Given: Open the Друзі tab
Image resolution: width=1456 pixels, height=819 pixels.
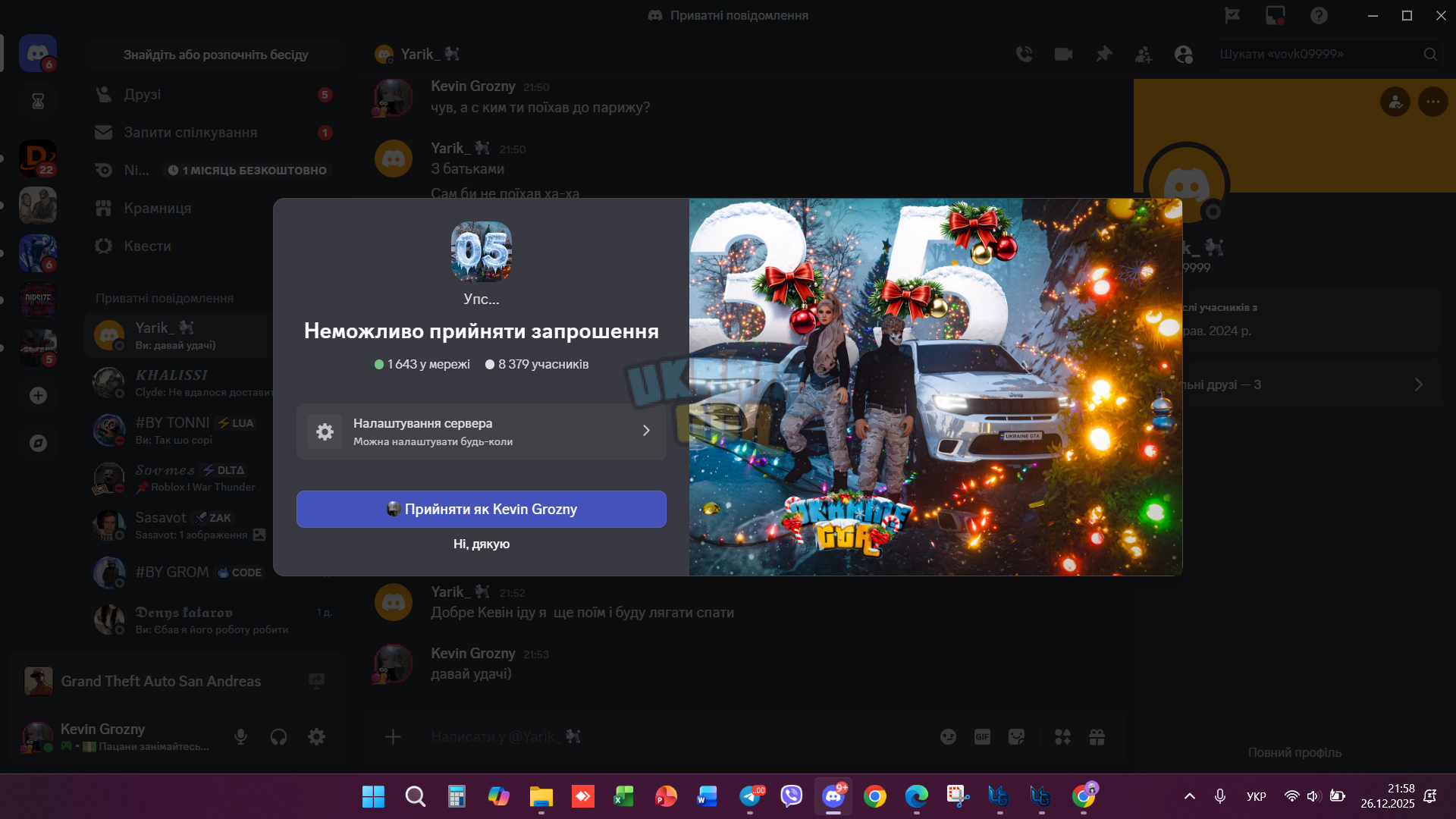Looking at the screenshot, I should click(214, 95).
